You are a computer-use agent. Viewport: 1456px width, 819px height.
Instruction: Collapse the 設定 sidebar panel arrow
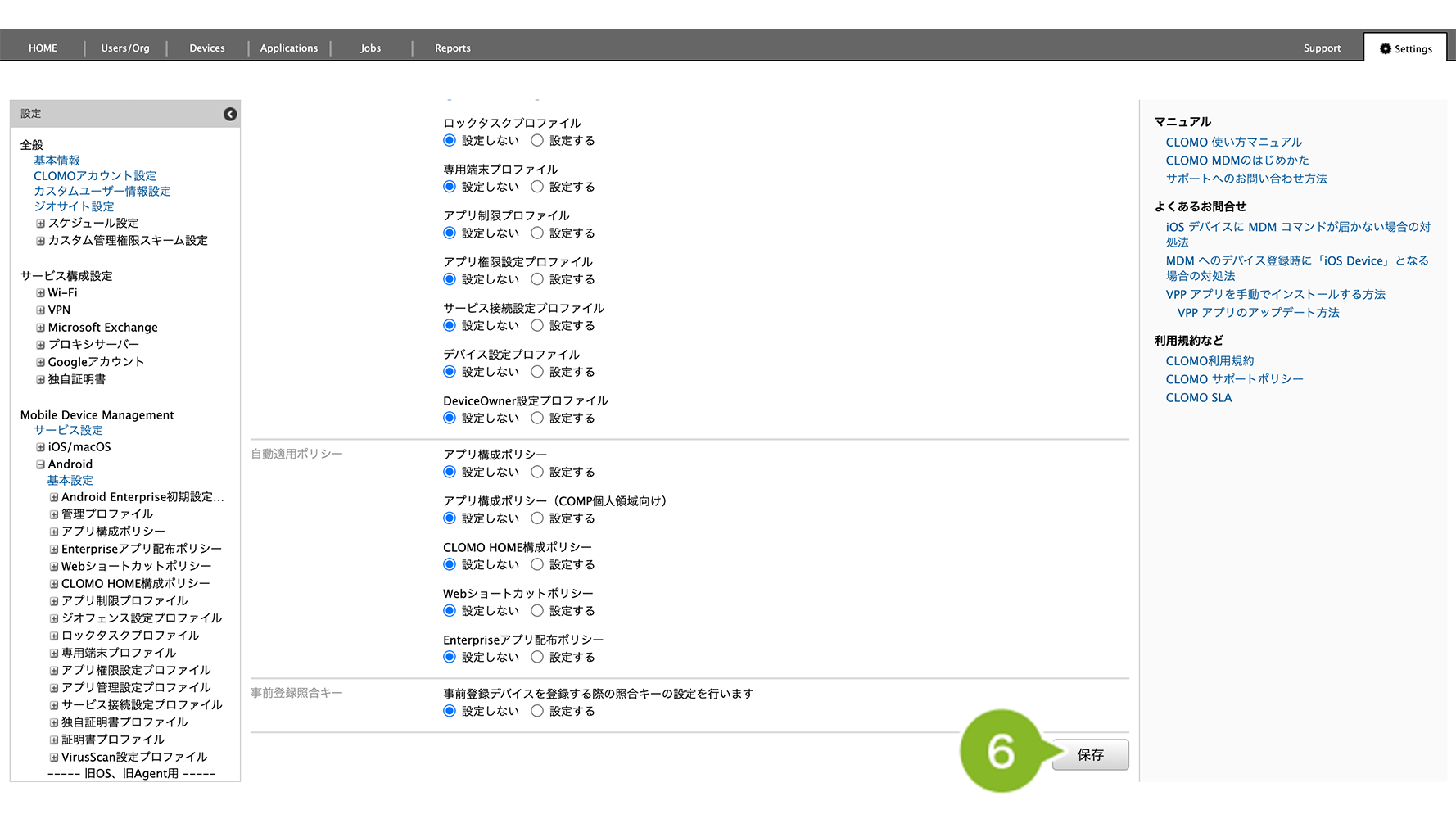[230, 114]
